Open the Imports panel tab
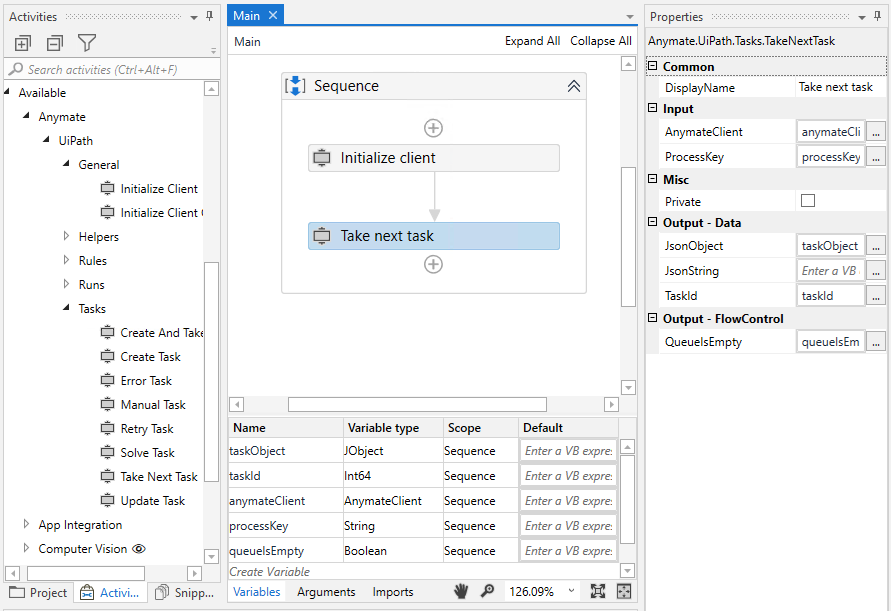The image size is (891, 611). click(x=393, y=592)
